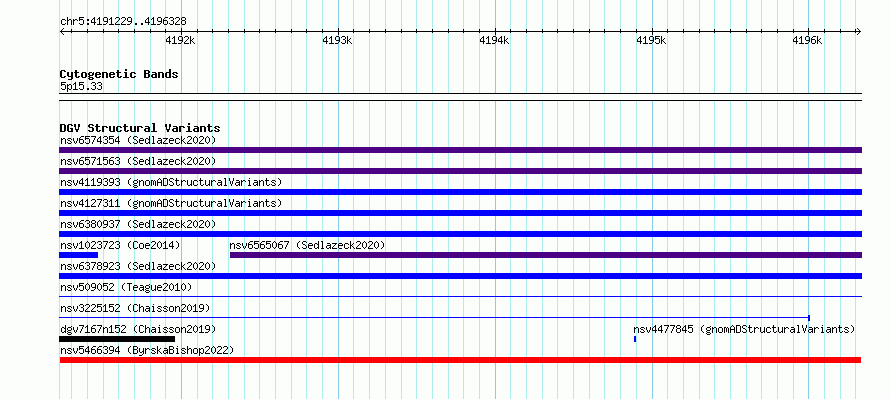Screen dimensions: 890x399
Task: Click the Cytogenetic Bands track title
Action: tap(119, 74)
